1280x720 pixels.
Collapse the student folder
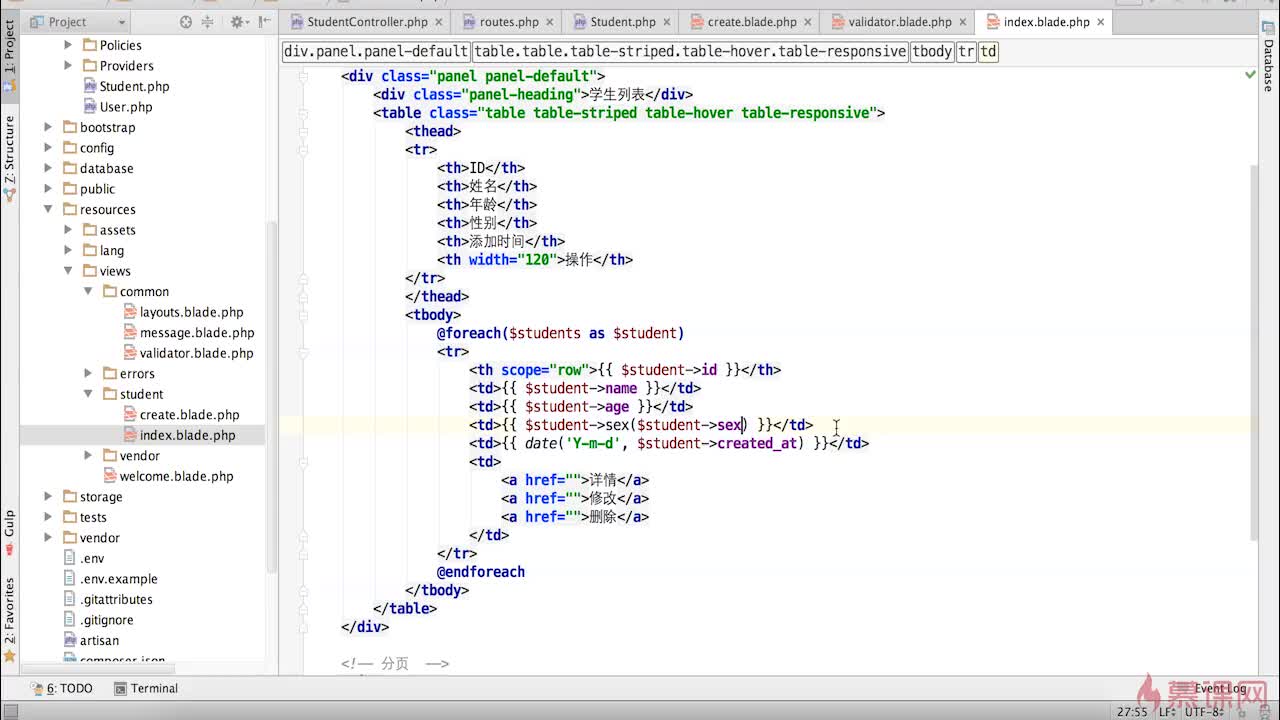(x=88, y=394)
